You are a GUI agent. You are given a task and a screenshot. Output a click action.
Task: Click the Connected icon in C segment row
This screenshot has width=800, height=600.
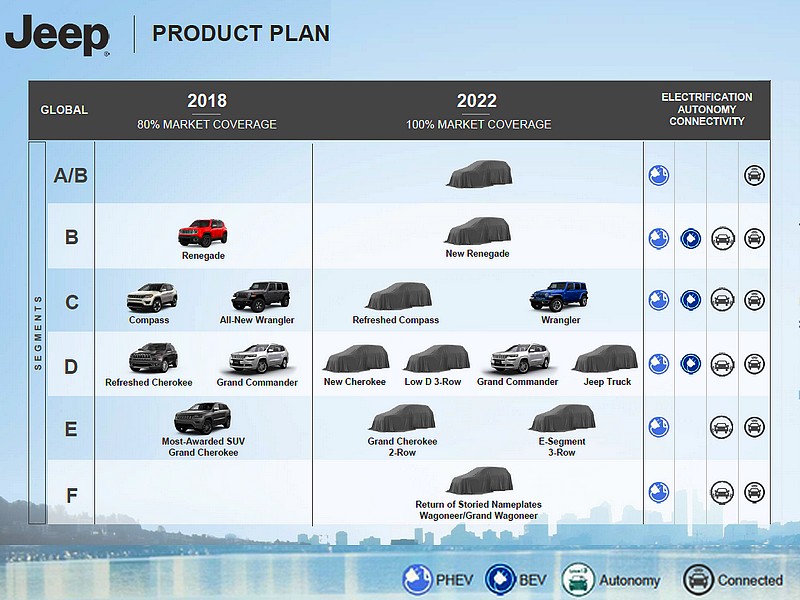click(x=754, y=300)
